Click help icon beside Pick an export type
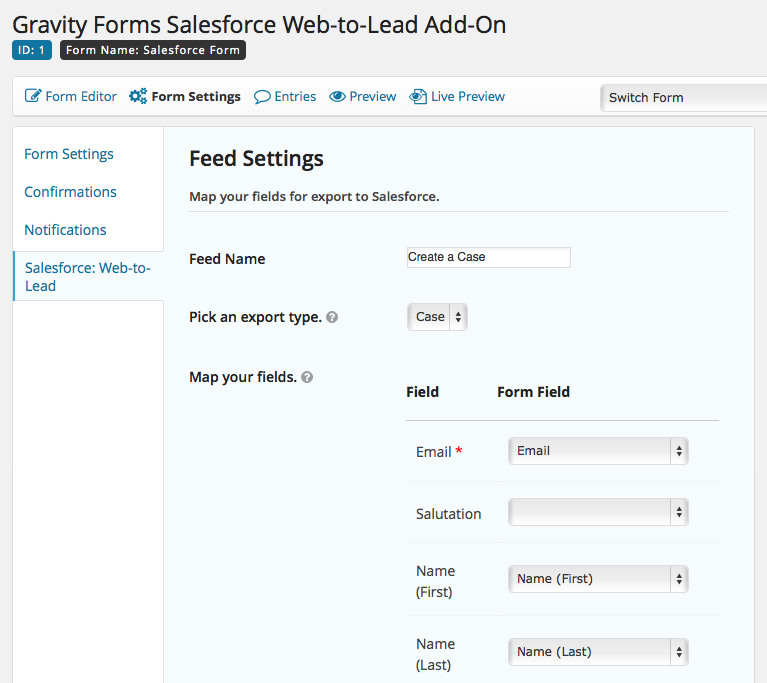 pos(332,317)
